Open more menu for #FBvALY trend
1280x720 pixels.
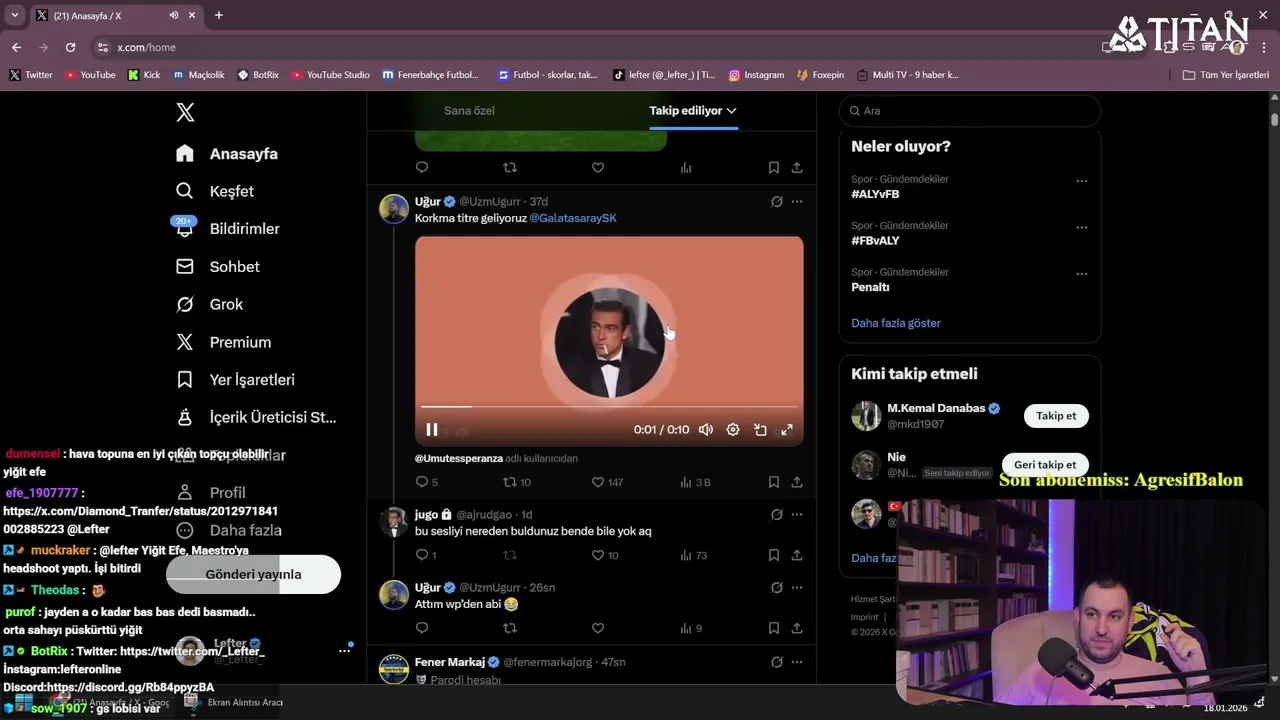point(1081,228)
